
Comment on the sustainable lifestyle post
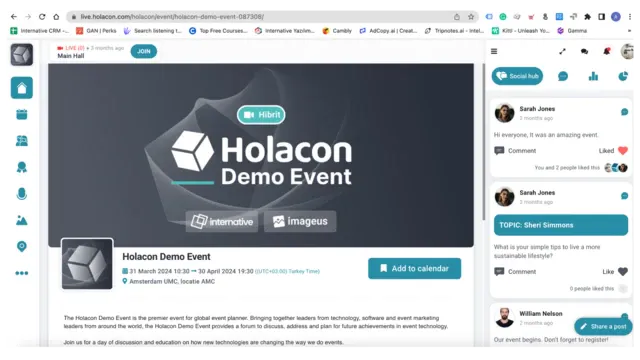tap(515, 271)
